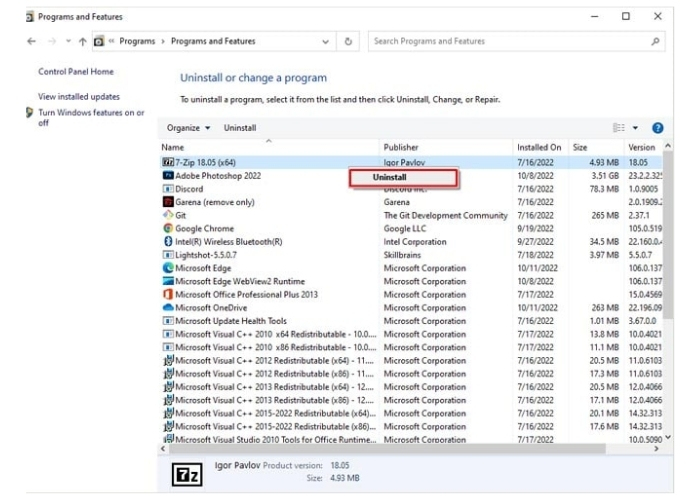The width and height of the screenshot is (700, 500).
Task: Click The Git Development Community publisher cell
Action: [x=446, y=215]
